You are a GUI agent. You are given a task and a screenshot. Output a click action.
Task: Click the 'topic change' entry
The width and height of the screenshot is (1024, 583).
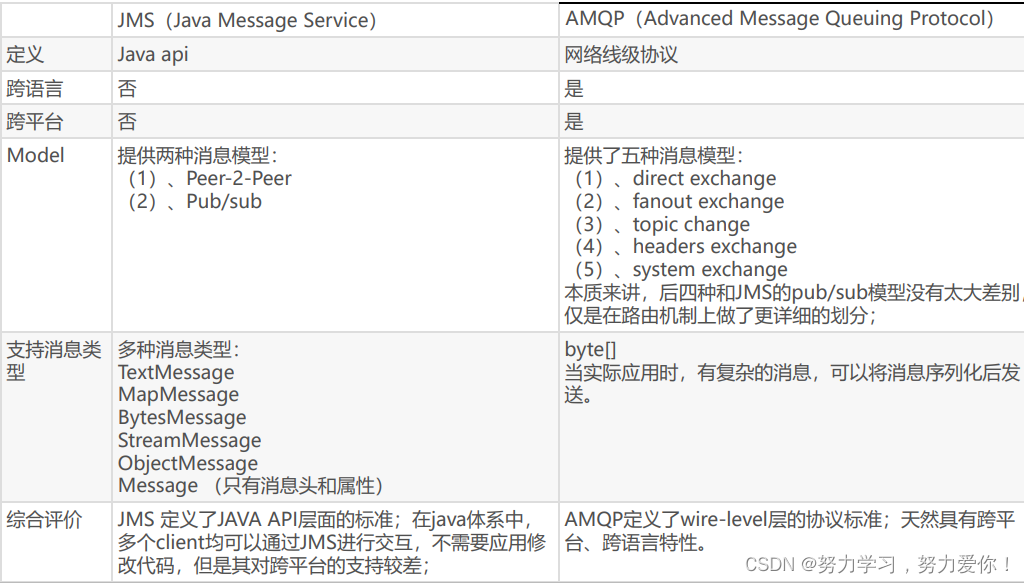[691, 225]
